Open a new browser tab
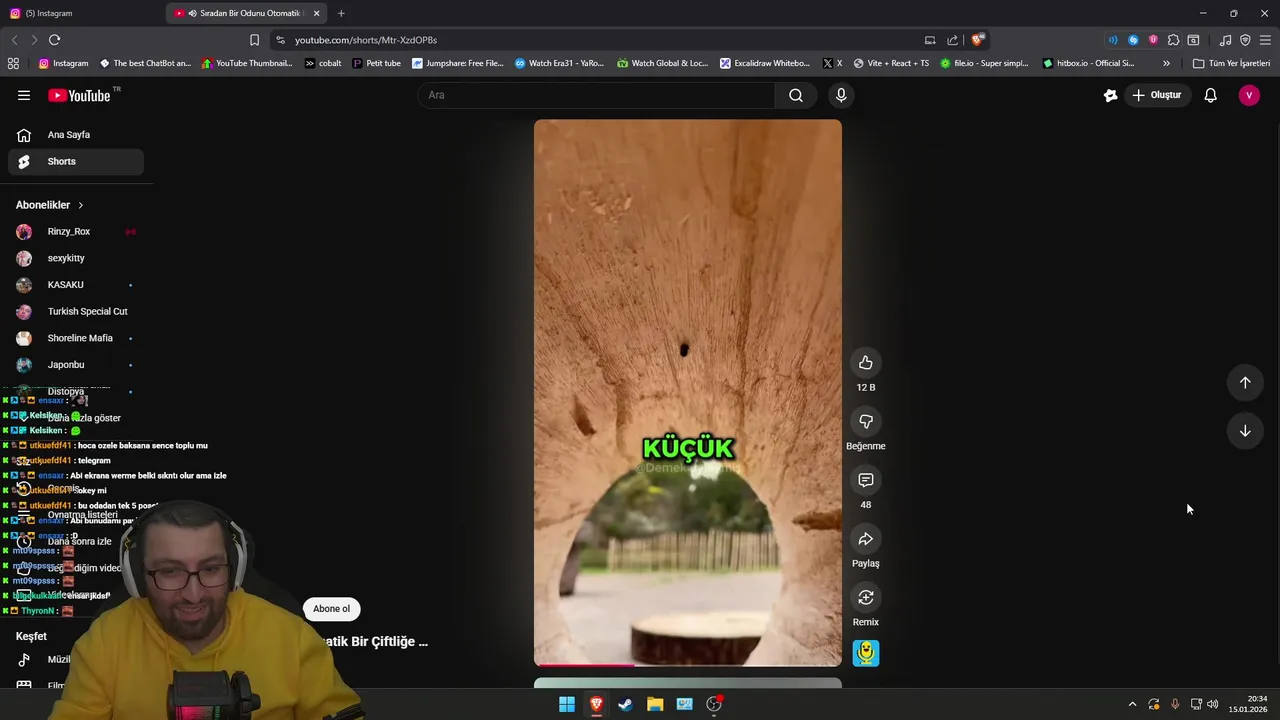This screenshot has width=1280, height=720. pyautogui.click(x=341, y=13)
